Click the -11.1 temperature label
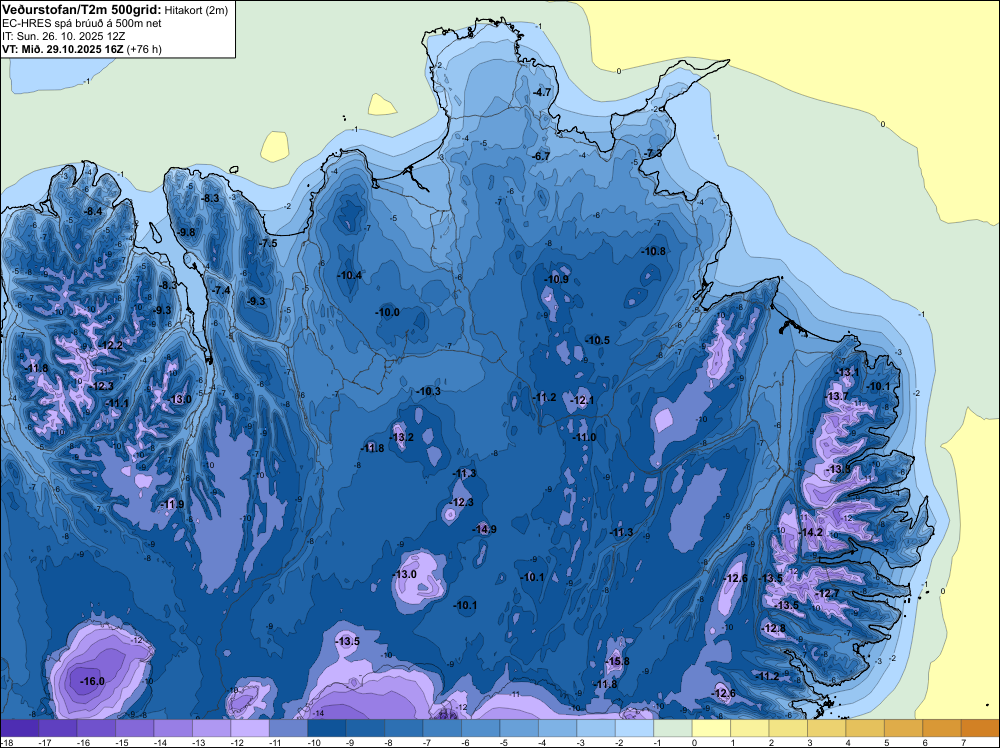The image size is (1000, 748). pos(117,403)
